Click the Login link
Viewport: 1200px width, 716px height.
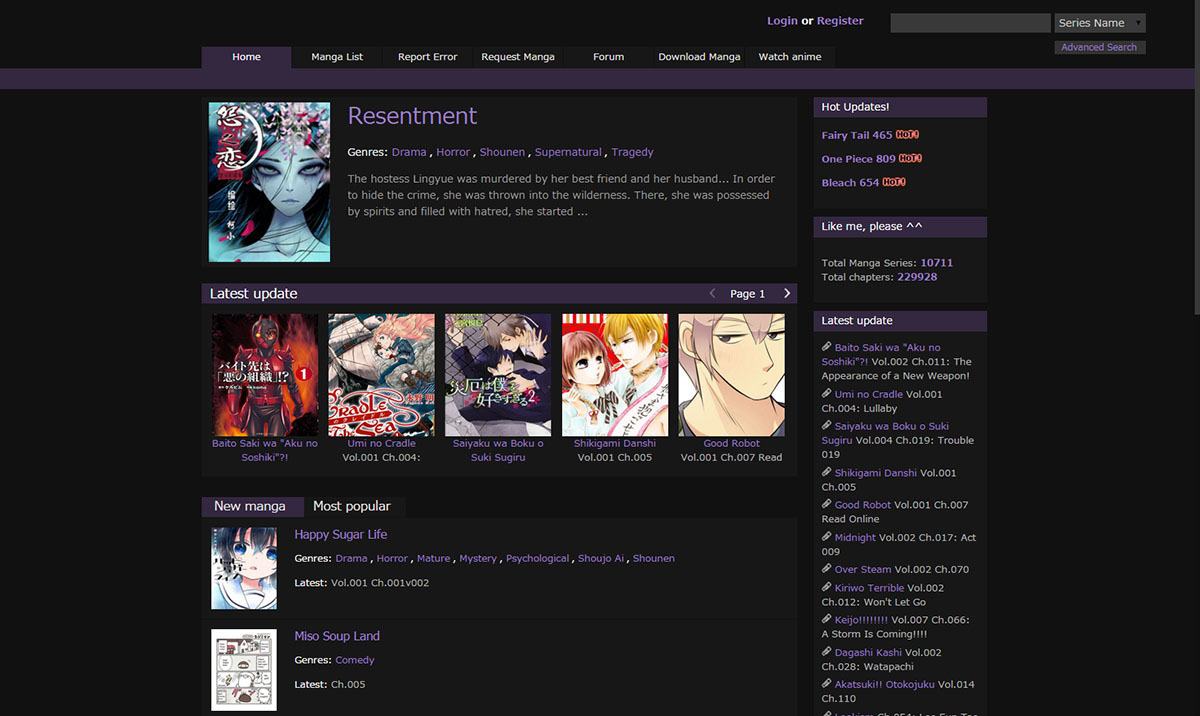(782, 21)
